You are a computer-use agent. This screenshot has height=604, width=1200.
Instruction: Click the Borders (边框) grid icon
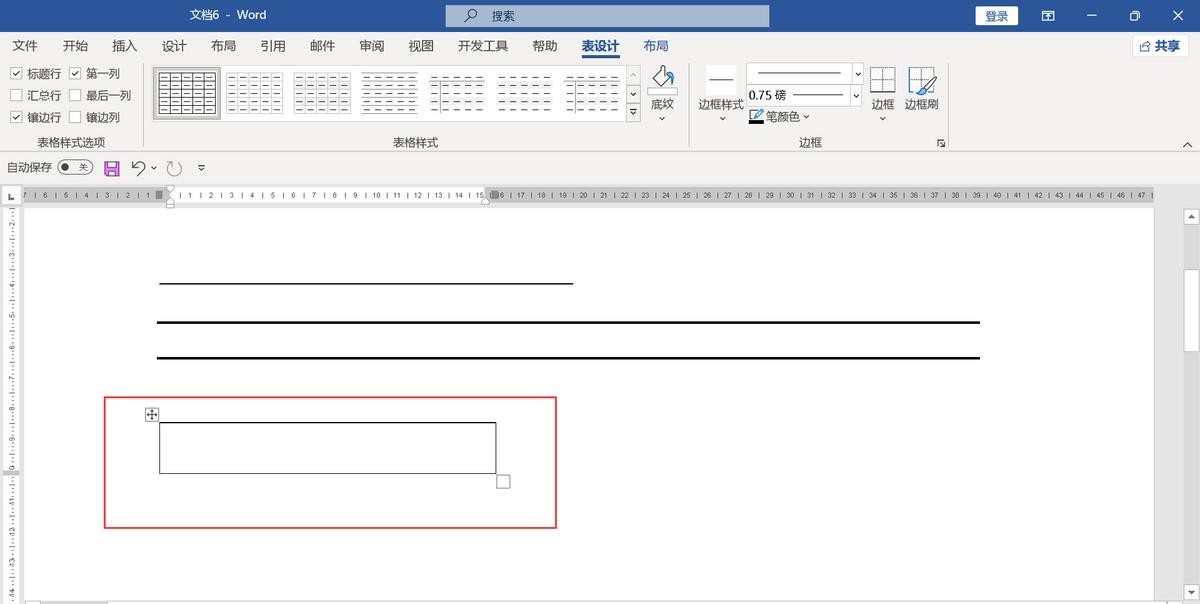coord(882,81)
